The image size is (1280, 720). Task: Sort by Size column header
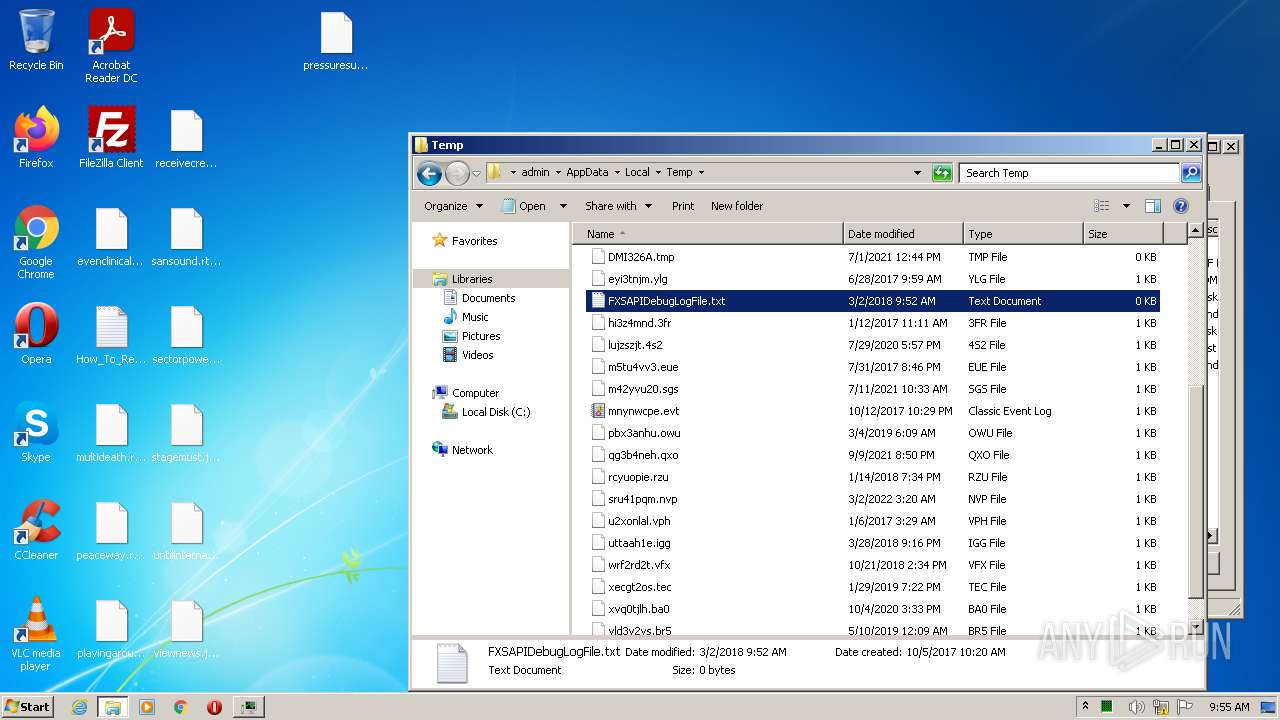click(x=1123, y=234)
